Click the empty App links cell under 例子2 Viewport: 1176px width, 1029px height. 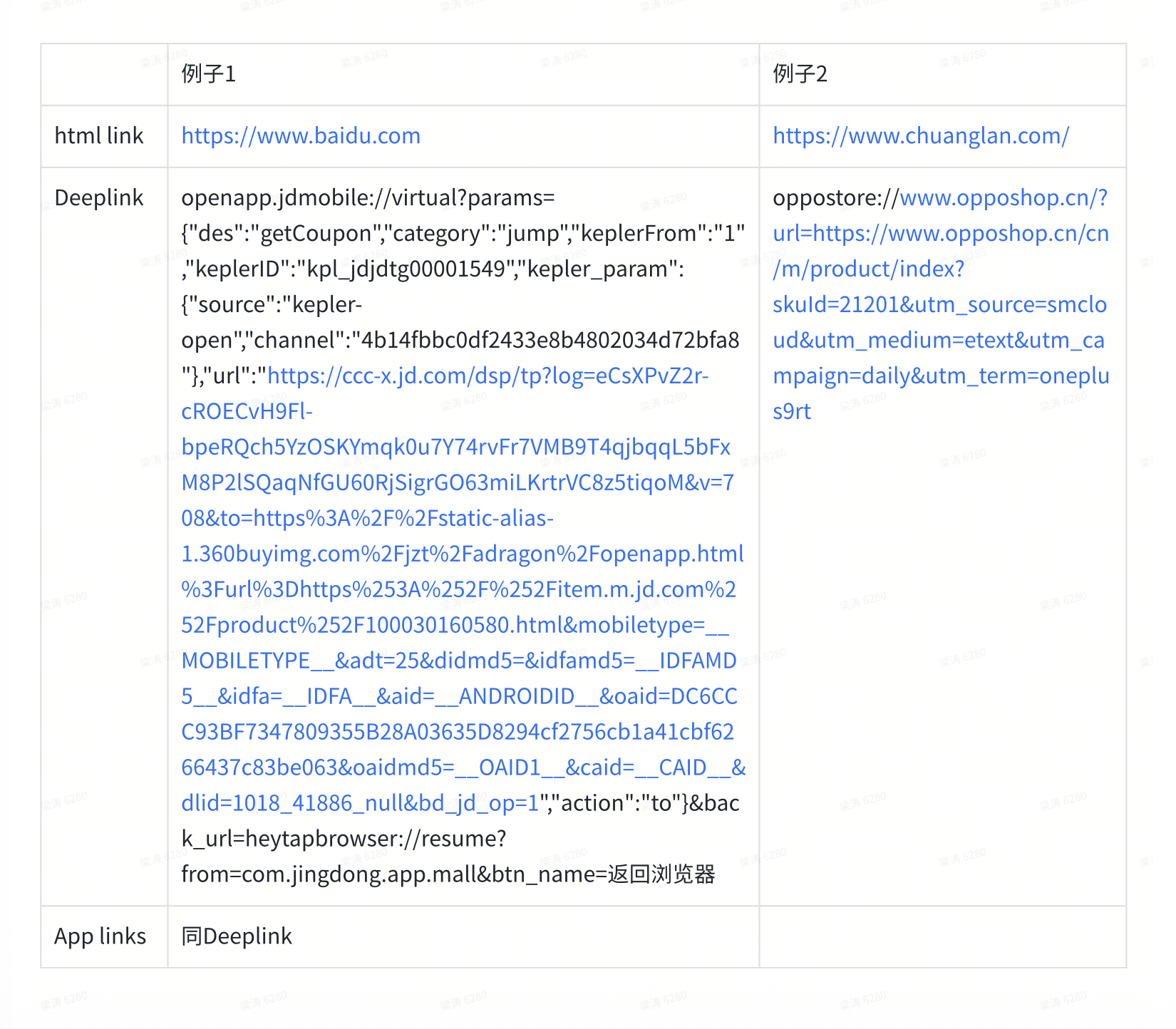(x=942, y=936)
